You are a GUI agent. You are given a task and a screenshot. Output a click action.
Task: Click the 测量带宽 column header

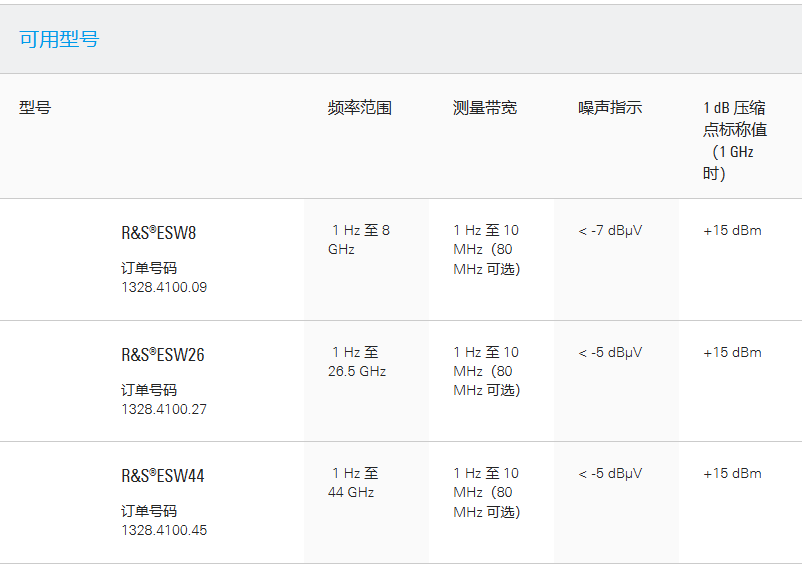[x=485, y=108]
